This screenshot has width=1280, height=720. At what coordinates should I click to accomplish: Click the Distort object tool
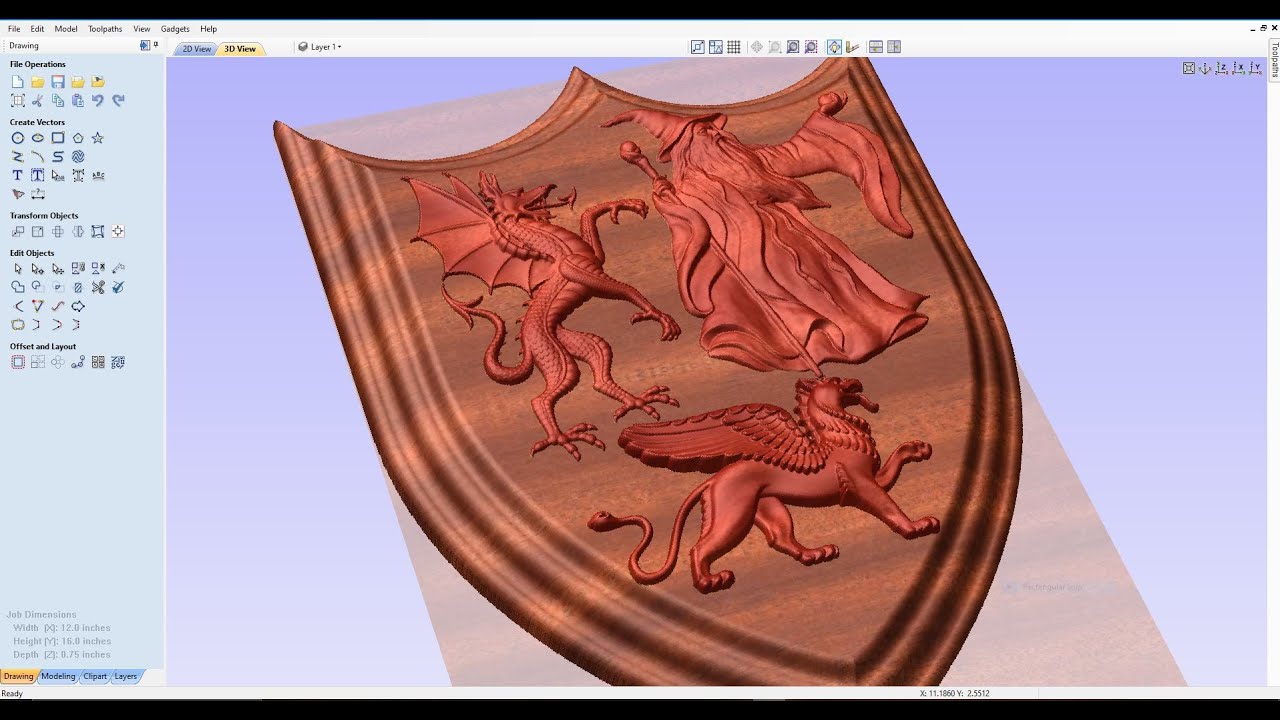coord(98,231)
